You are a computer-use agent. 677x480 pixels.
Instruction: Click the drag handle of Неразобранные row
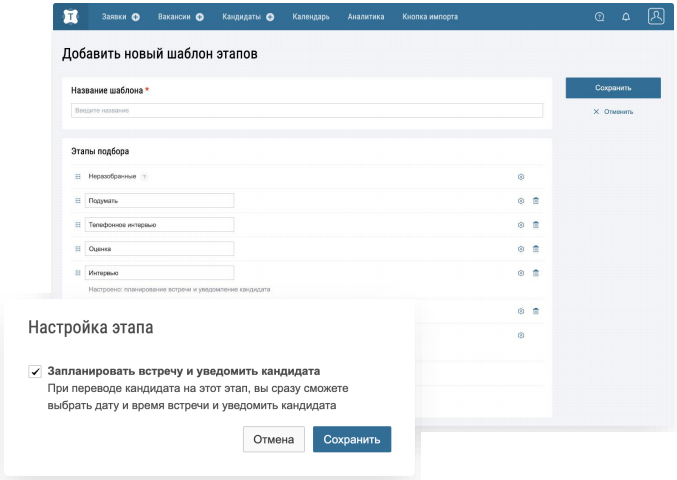[78, 177]
